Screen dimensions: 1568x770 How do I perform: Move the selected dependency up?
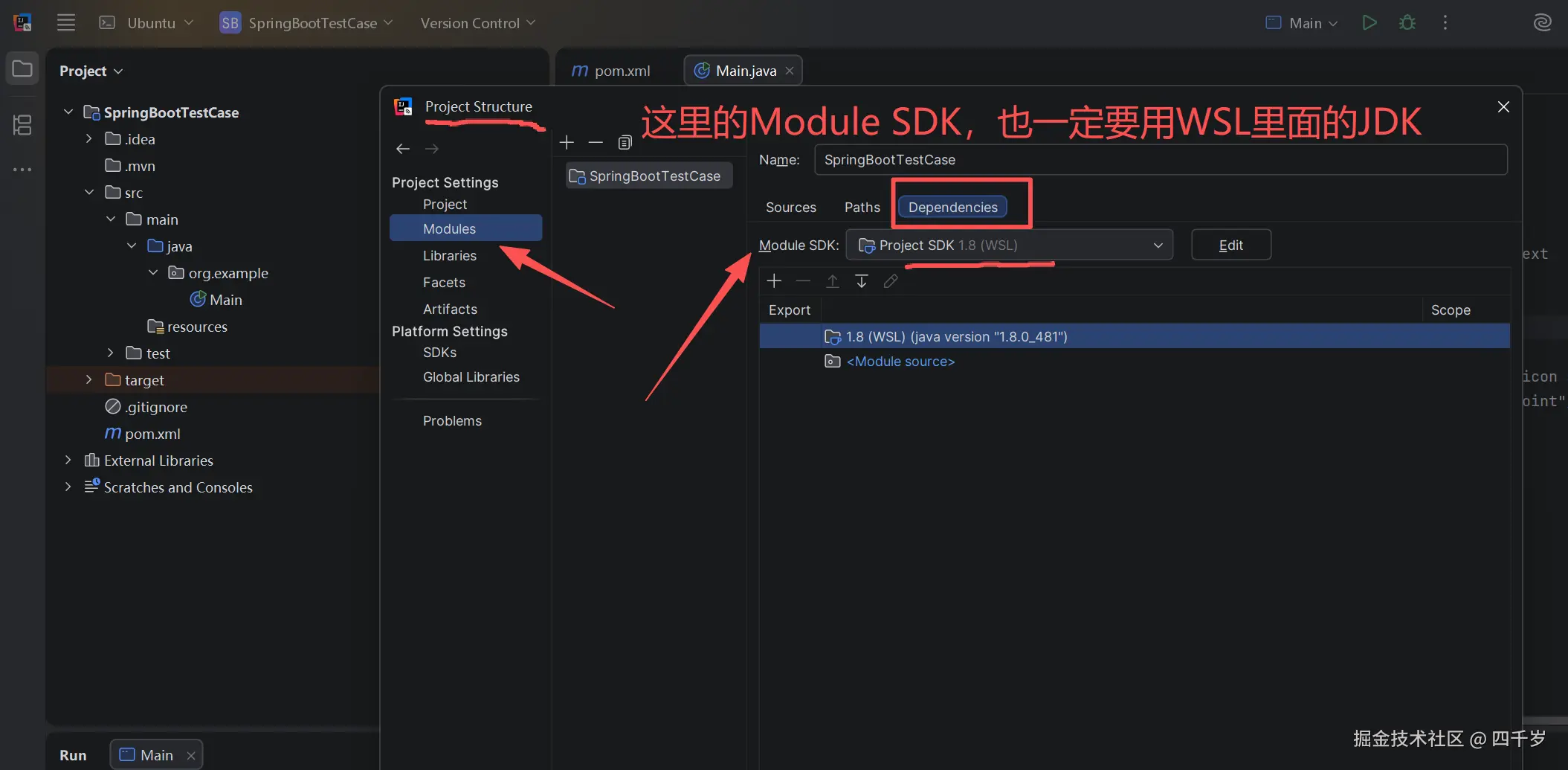click(x=832, y=280)
